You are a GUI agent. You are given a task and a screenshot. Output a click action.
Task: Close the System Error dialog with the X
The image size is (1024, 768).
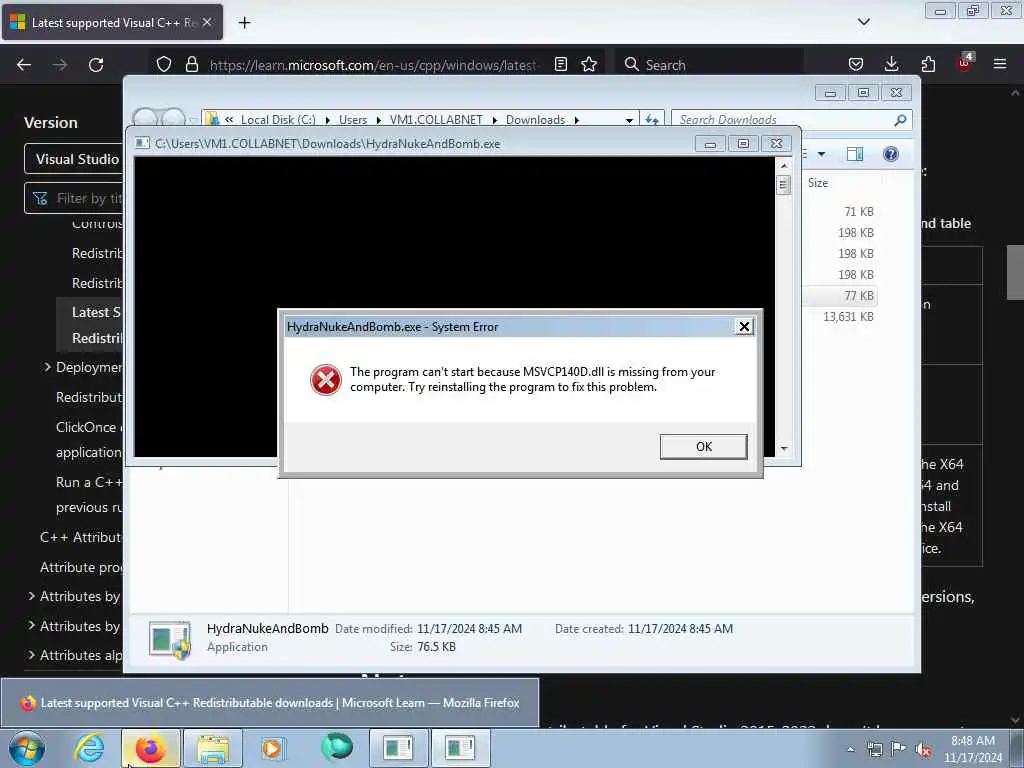pyautogui.click(x=744, y=327)
